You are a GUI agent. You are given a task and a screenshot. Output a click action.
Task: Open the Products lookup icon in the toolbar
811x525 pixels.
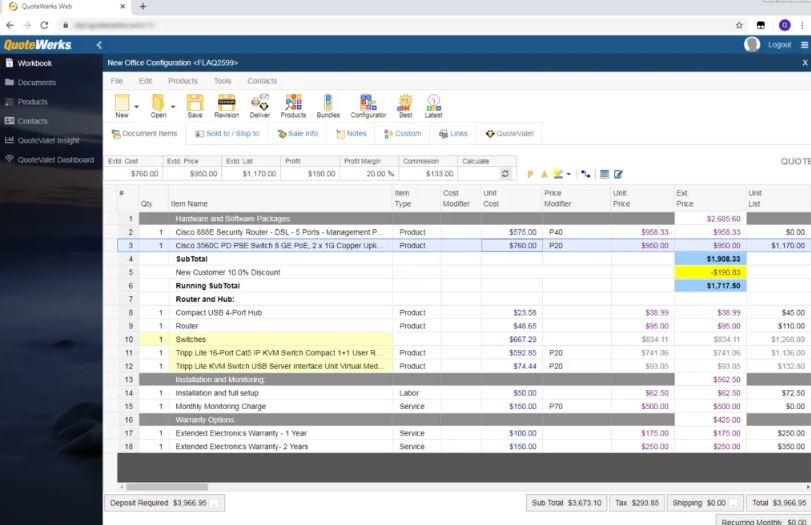pos(293,106)
